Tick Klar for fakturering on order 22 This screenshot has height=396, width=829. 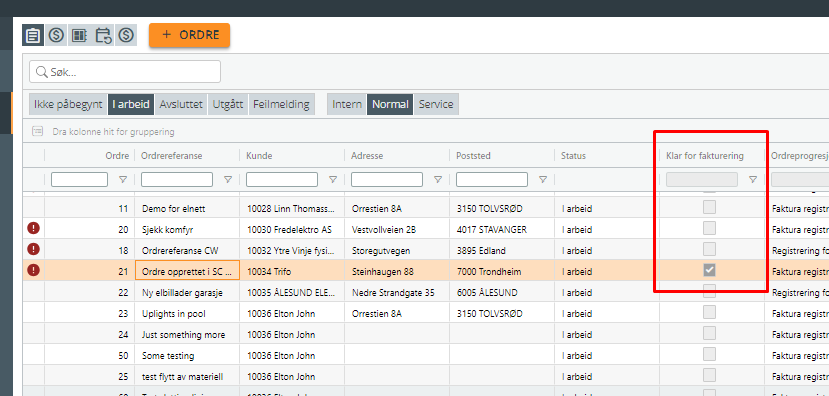pos(710,291)
